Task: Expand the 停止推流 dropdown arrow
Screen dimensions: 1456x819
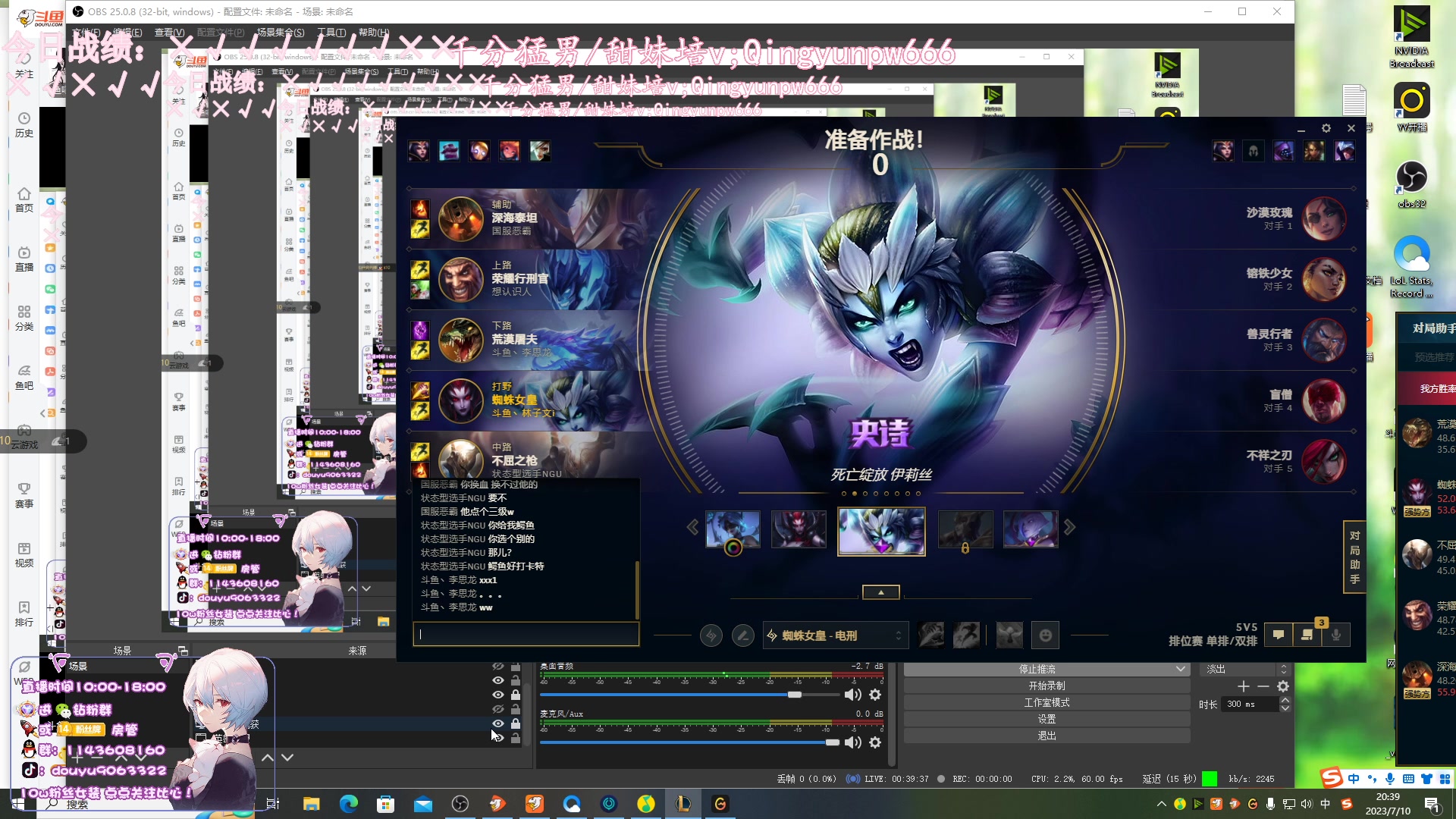Action: [1180, 669]
